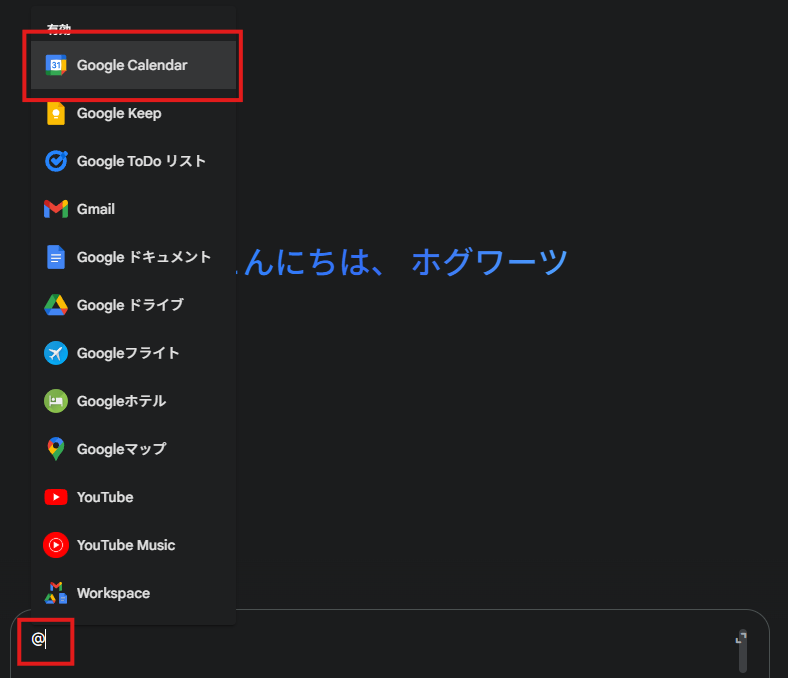The image size is (788, 678).
Task: Select Googleマップ entry
Action: [x=133, y=449]
